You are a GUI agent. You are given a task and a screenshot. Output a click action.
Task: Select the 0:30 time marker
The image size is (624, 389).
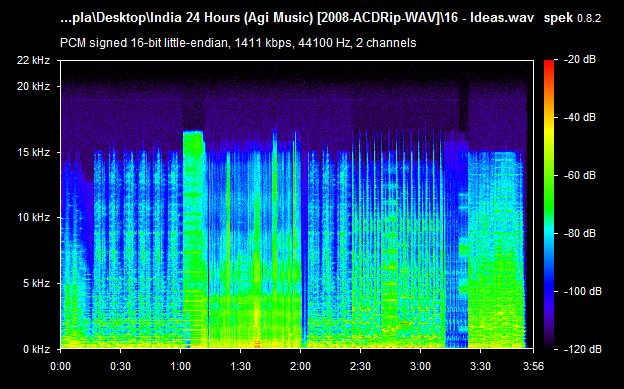[121, 366]
